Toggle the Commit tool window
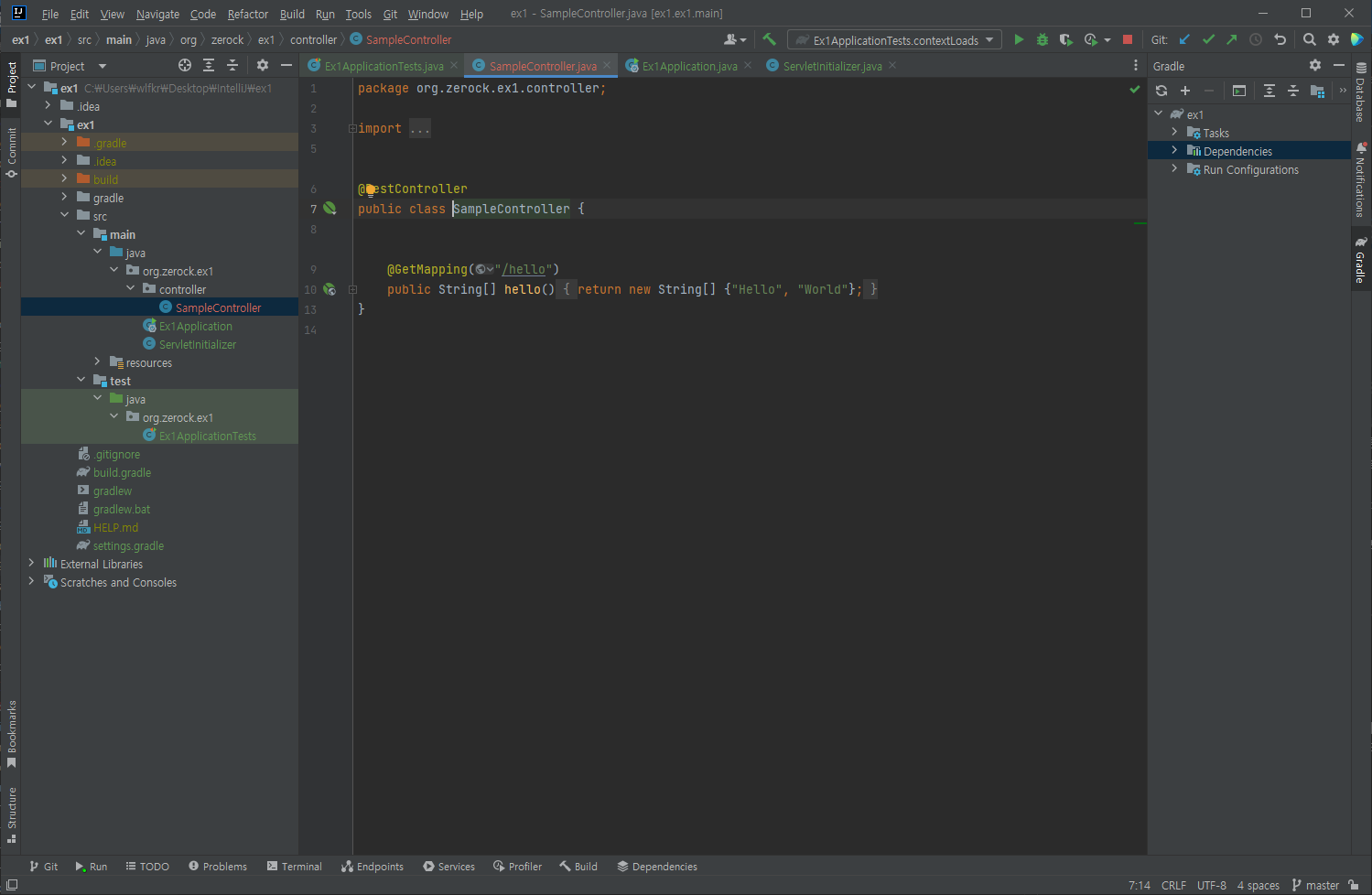Image resolution: width=1372 pixels, height=895 pixels. 11,153
